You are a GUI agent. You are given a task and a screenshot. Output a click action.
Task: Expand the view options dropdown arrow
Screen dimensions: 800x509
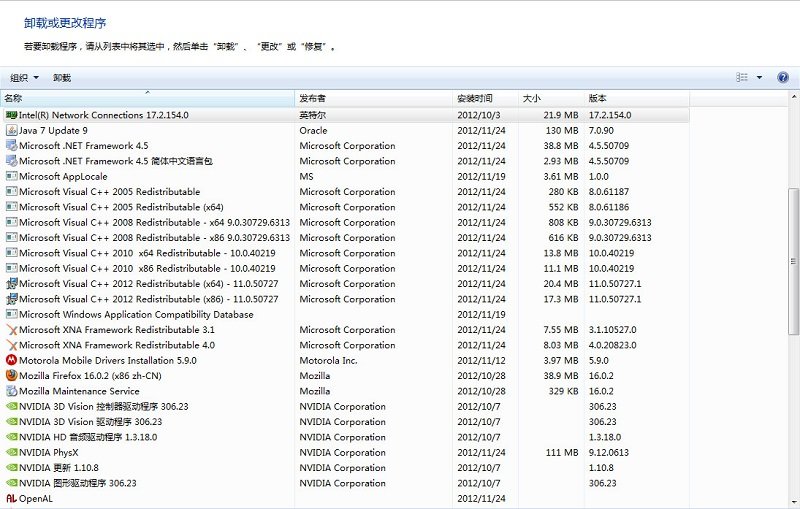point(759,78)
